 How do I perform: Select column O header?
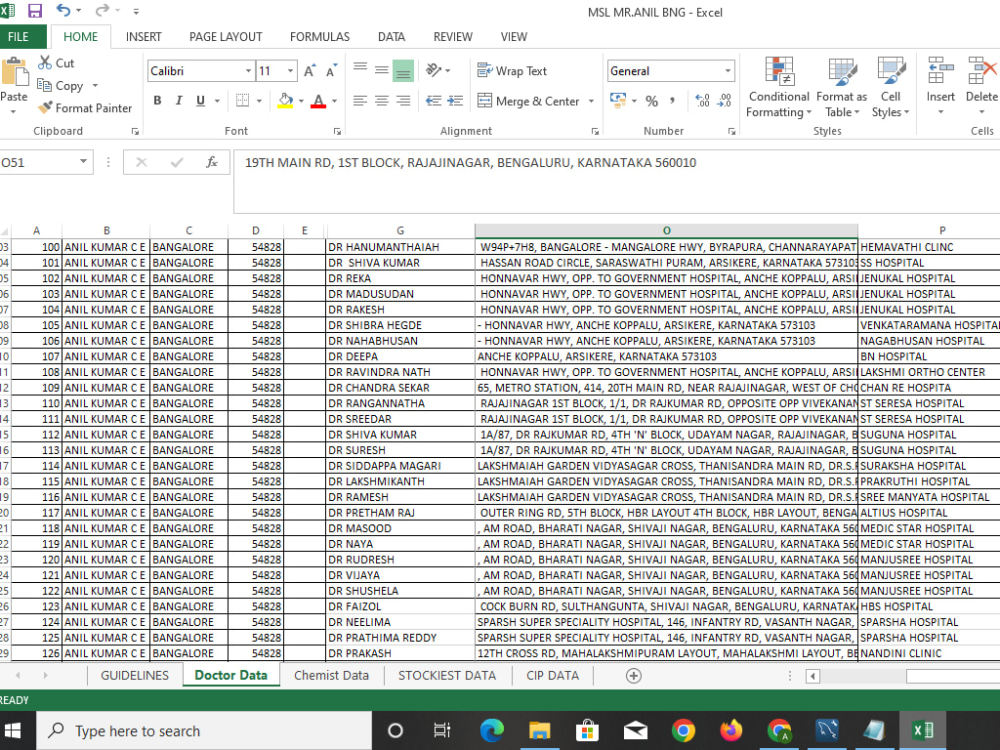pos(666,230)
